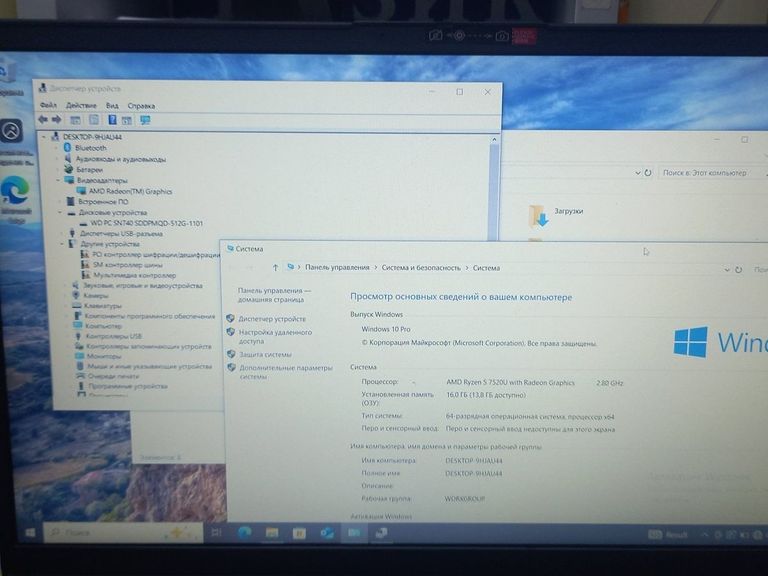Open address dropdown in System window

[727, 270]
